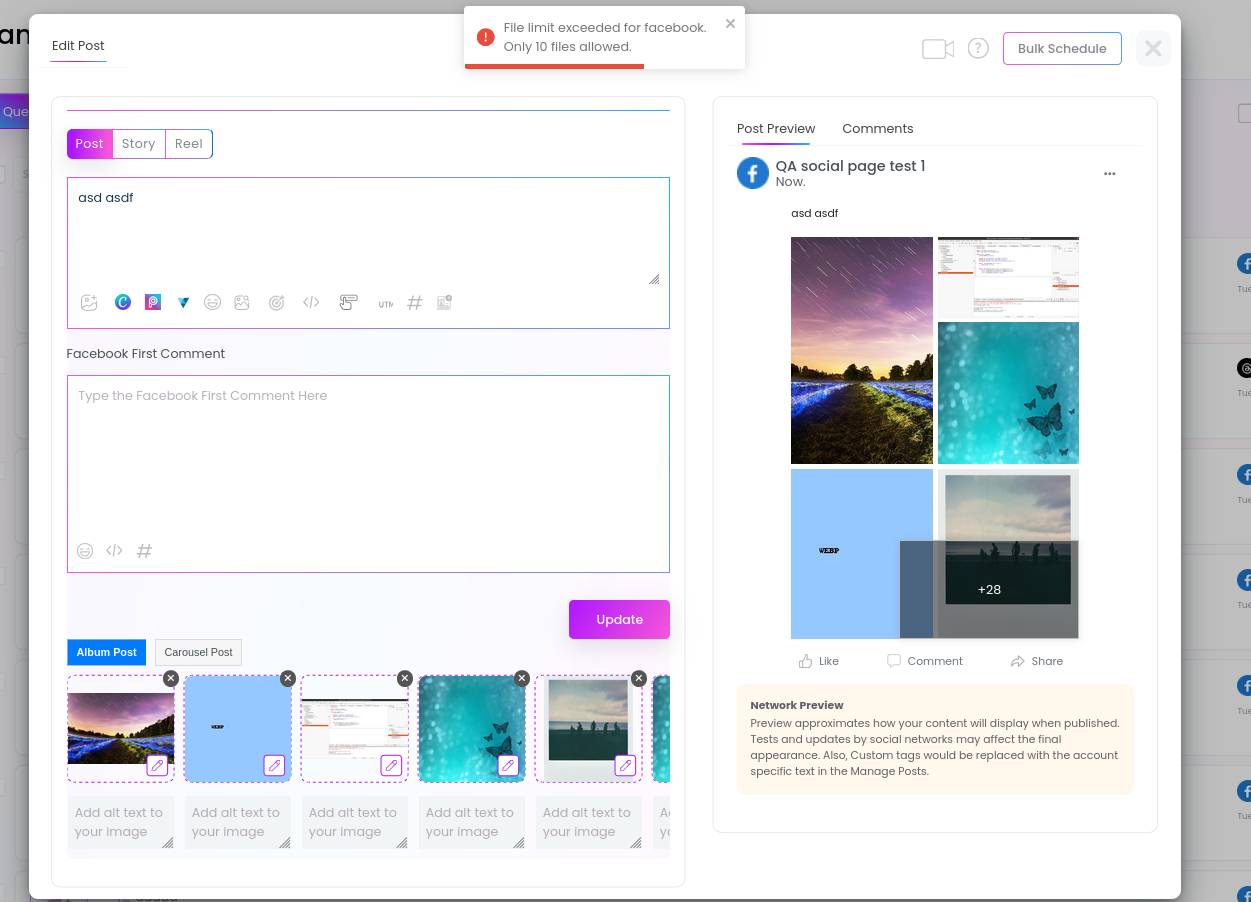Click the help question mark icon
Viewport: 1251px width, 902px height.
(x=978, y=48)
